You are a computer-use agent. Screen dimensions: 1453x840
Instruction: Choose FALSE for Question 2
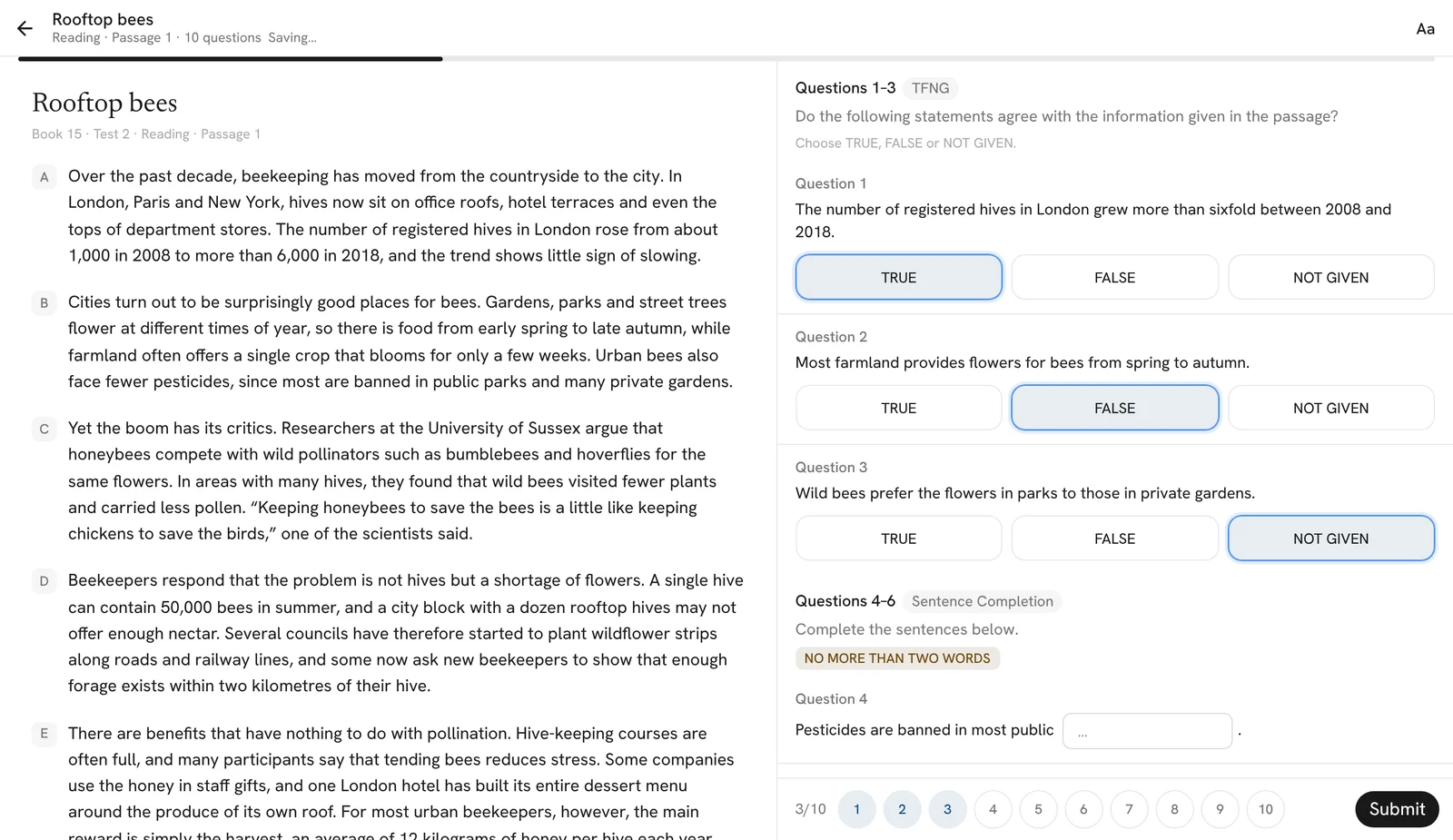pos(1114,408)
